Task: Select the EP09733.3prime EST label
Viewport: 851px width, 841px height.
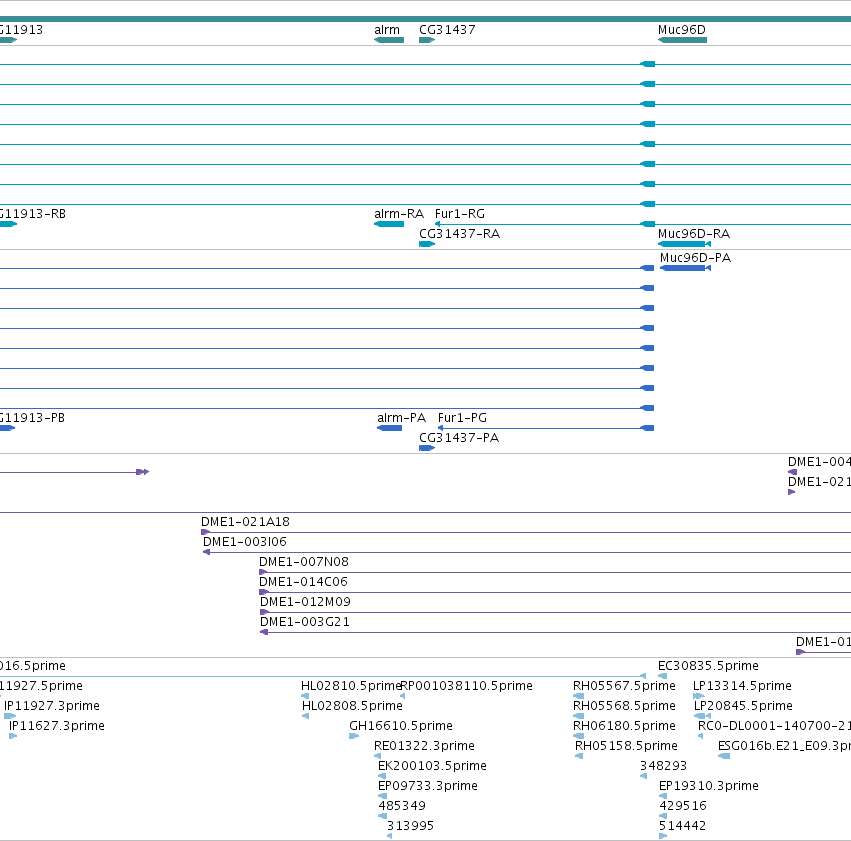Action: coord(428,787)
